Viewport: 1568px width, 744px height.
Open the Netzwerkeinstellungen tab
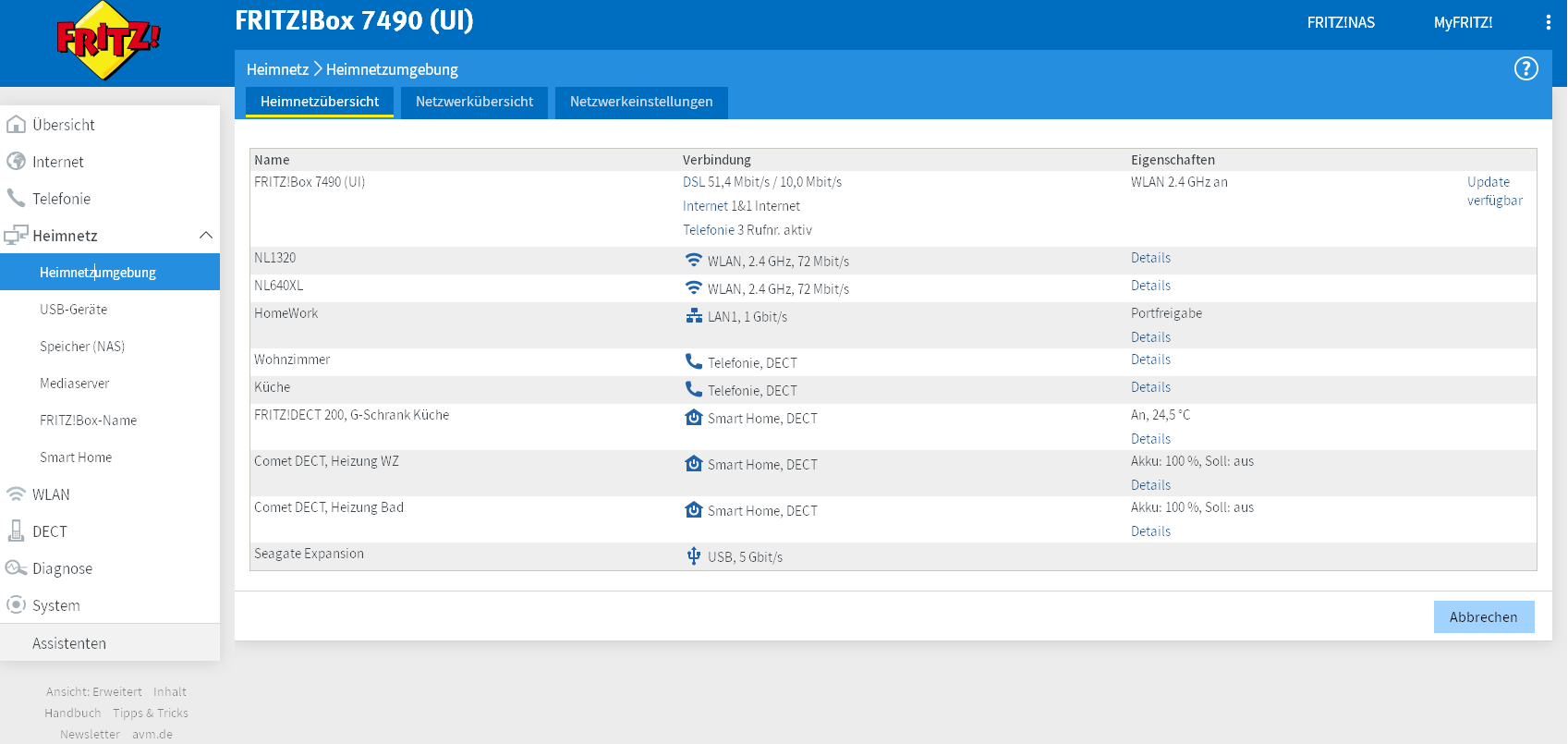[640, 102]
